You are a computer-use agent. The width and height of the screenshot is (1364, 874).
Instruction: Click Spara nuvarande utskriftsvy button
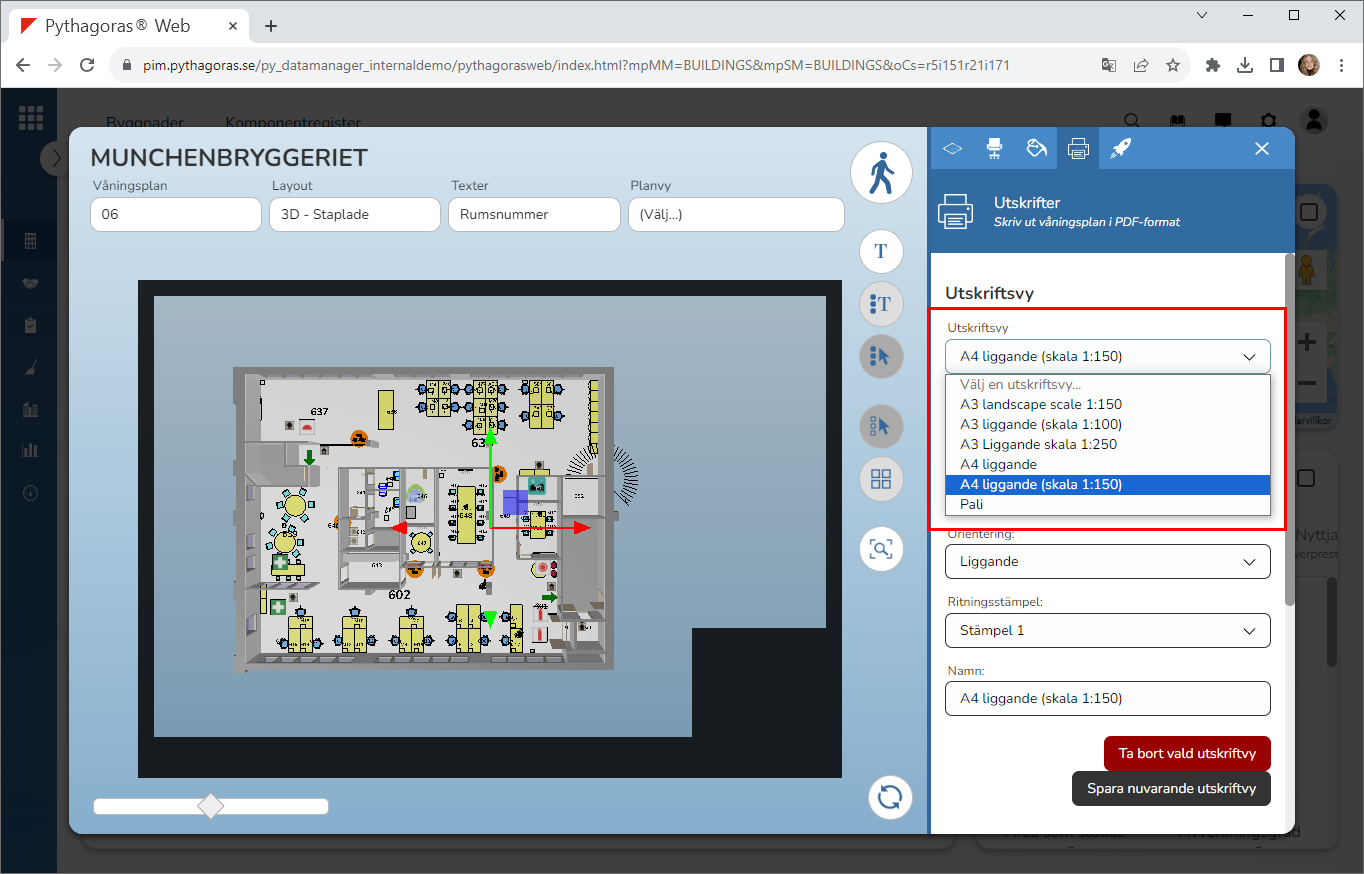point(1170,788)
